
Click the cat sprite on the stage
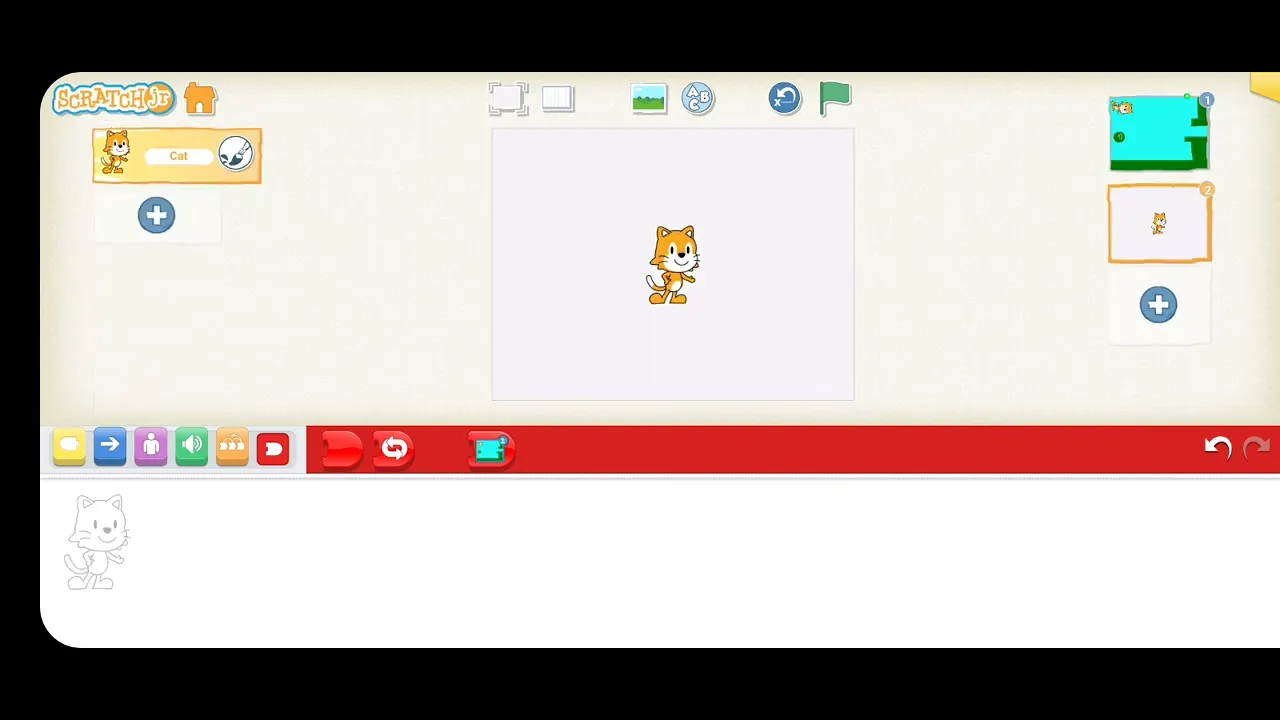tap(672, 264)
